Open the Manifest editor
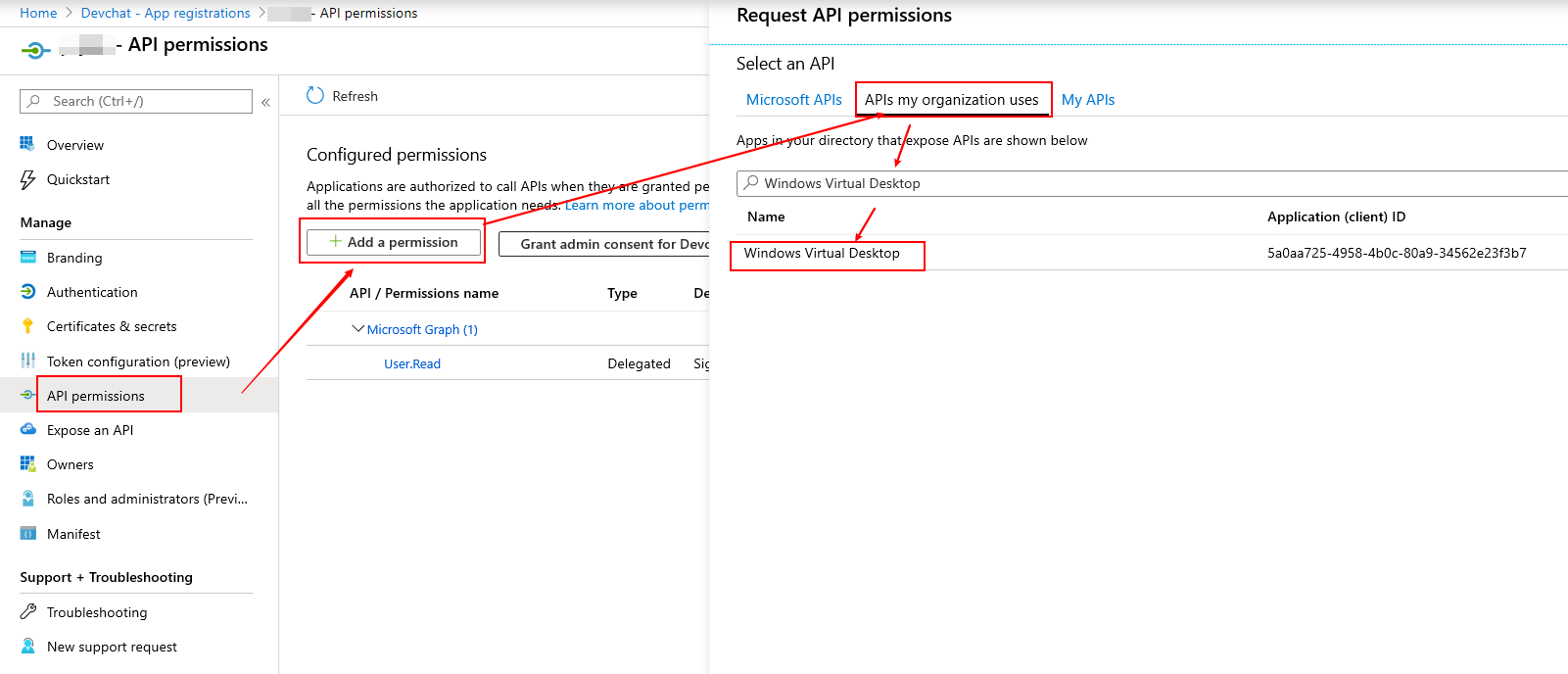 [73, 534]
